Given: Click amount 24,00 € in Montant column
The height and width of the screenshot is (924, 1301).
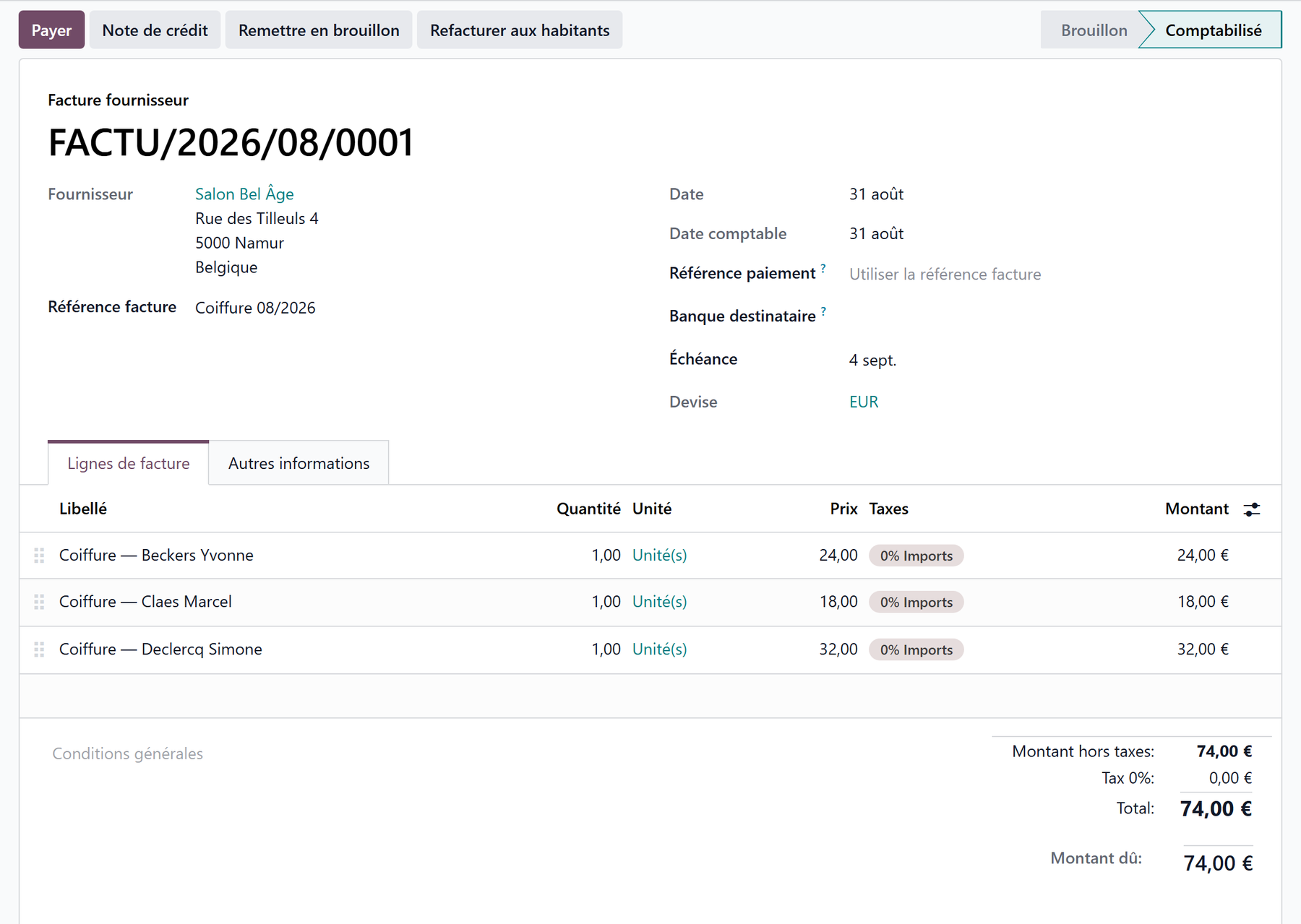Looking at the screenshot, I should 1203,555.
